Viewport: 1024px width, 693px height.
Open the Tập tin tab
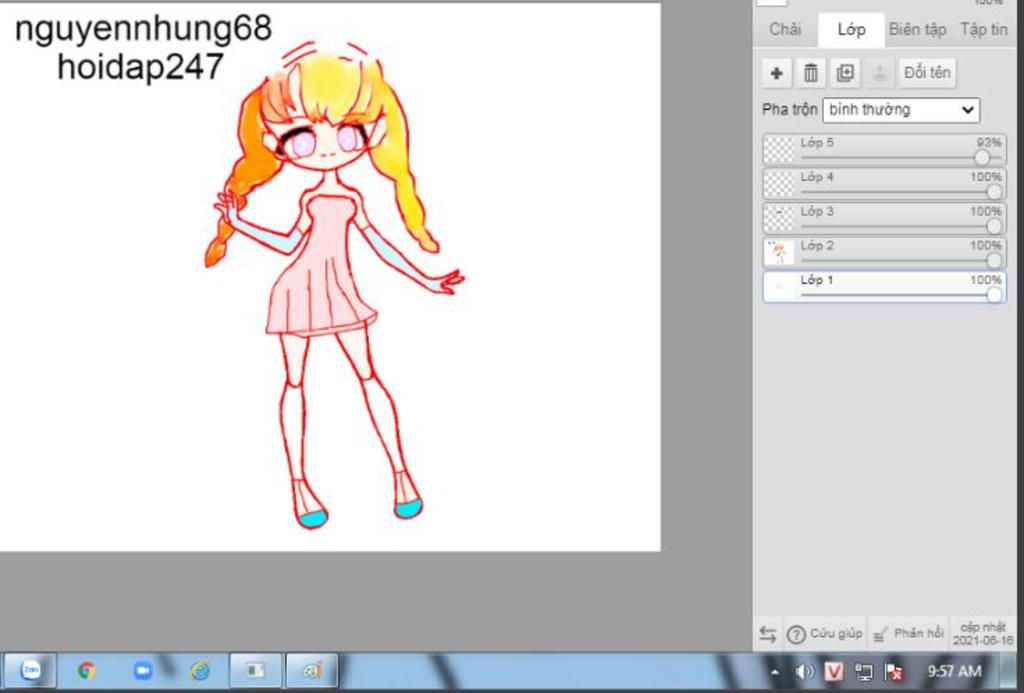point(984,29)
